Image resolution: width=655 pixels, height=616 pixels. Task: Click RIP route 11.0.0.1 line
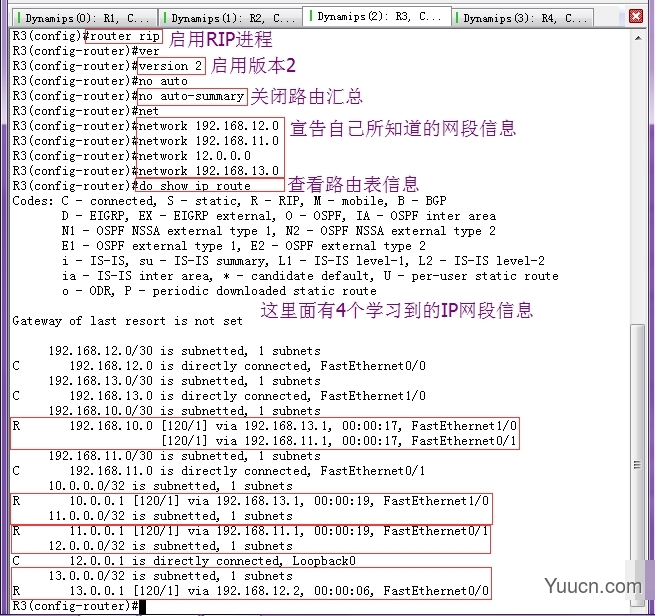[x=251, y=531]
